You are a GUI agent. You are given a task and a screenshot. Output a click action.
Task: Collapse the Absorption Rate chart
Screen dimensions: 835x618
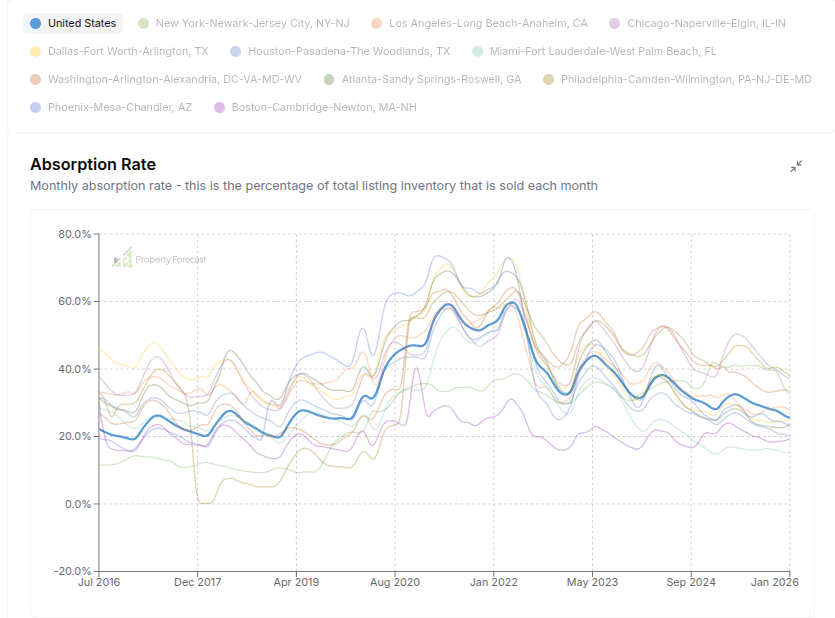(x=796, y=167)
